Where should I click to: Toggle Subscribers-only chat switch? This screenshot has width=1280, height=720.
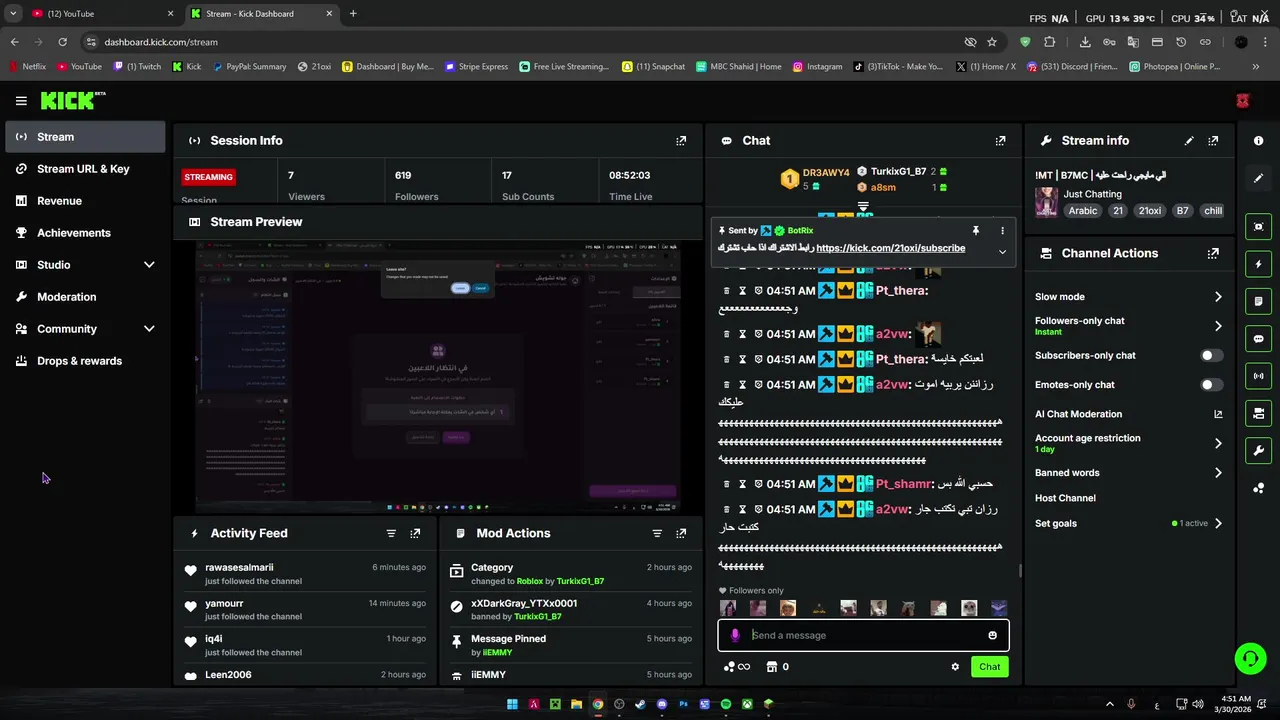coord(1211,355)
